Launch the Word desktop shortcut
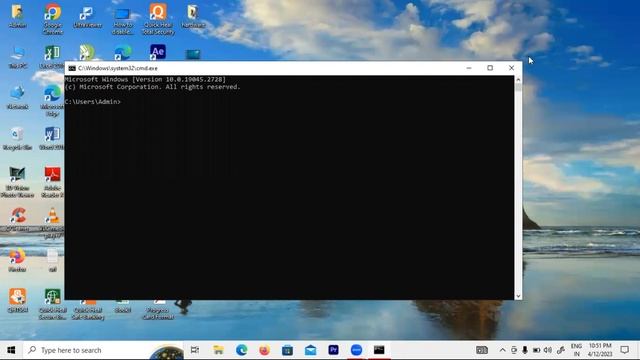640x360 pixels. (x=52, y=139)
